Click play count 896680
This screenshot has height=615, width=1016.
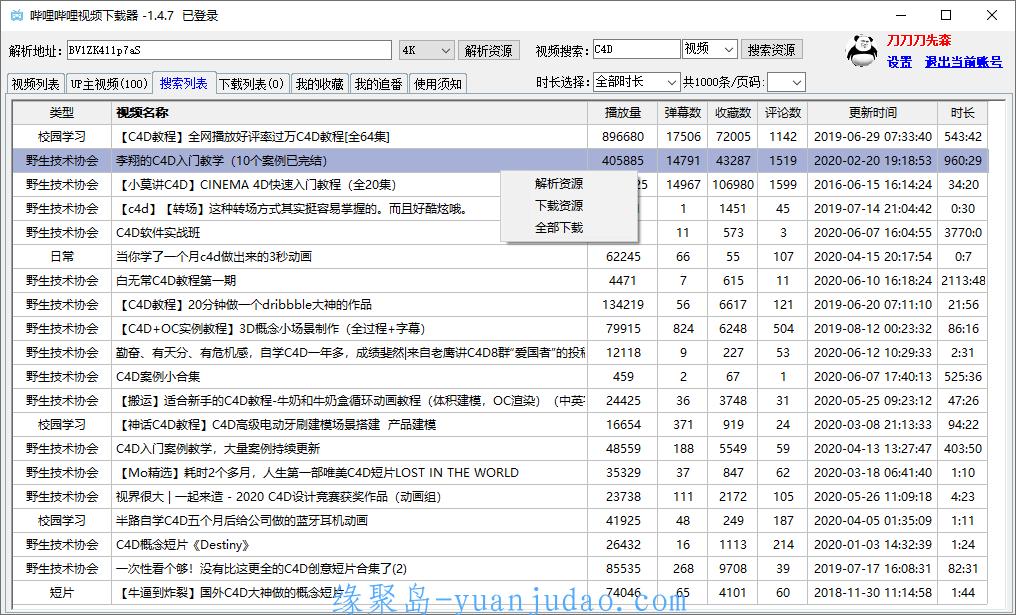[x=623, y=137]
